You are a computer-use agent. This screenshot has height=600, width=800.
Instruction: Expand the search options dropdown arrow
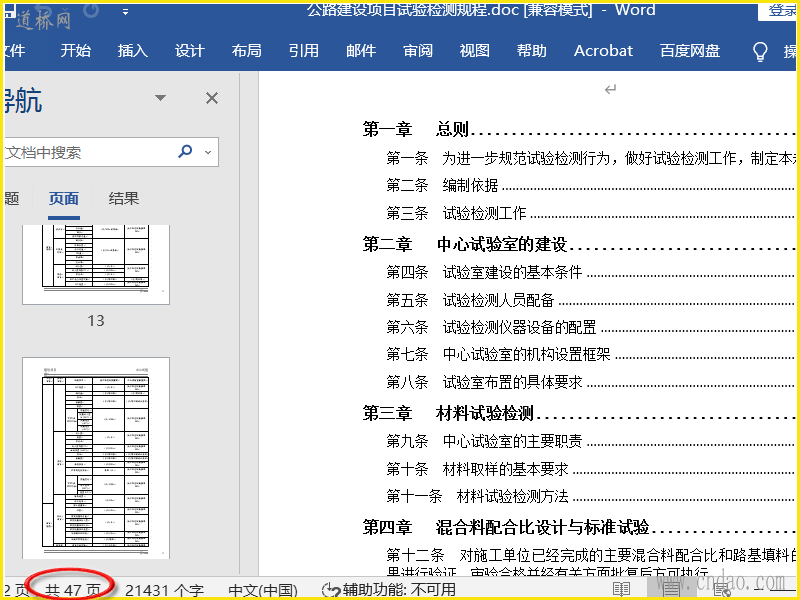pyautogui.click(x=208, y=152)
